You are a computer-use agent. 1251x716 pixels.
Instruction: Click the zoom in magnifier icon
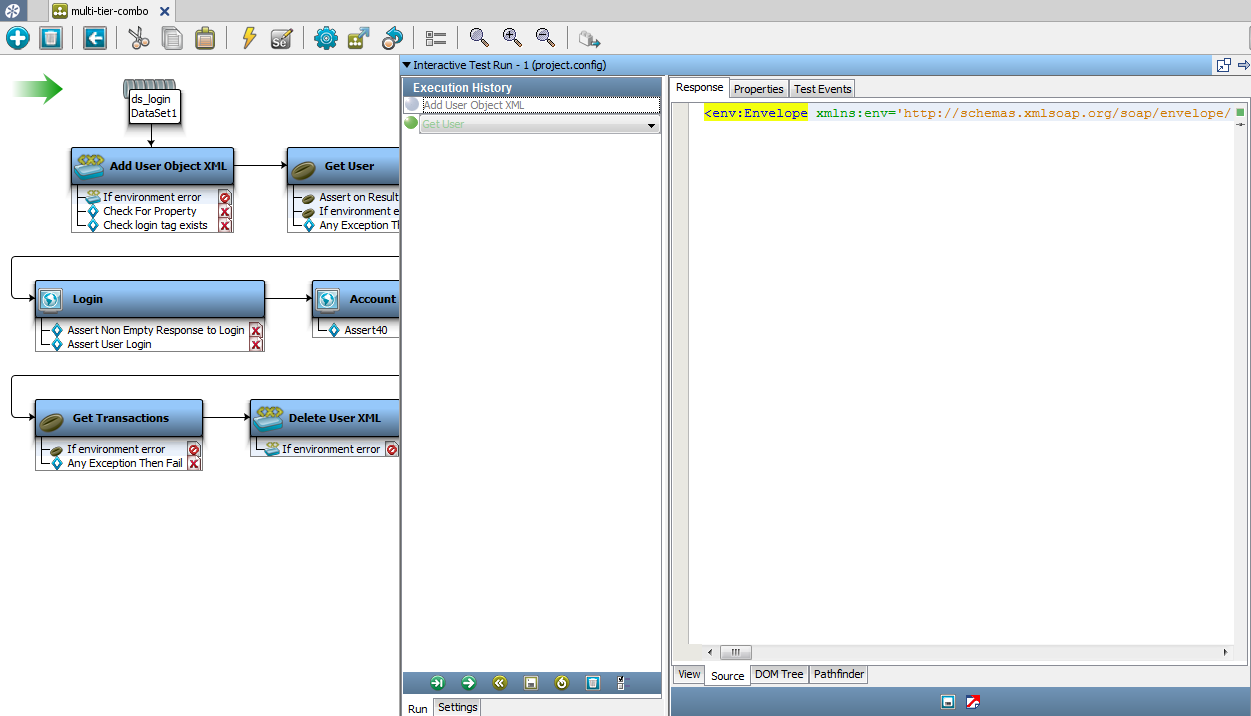point(512,38)
